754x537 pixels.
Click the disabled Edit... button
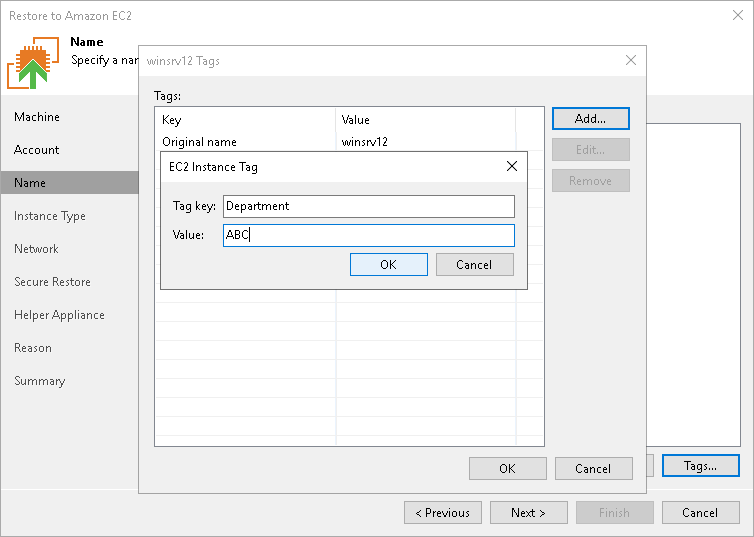point(591,150)
